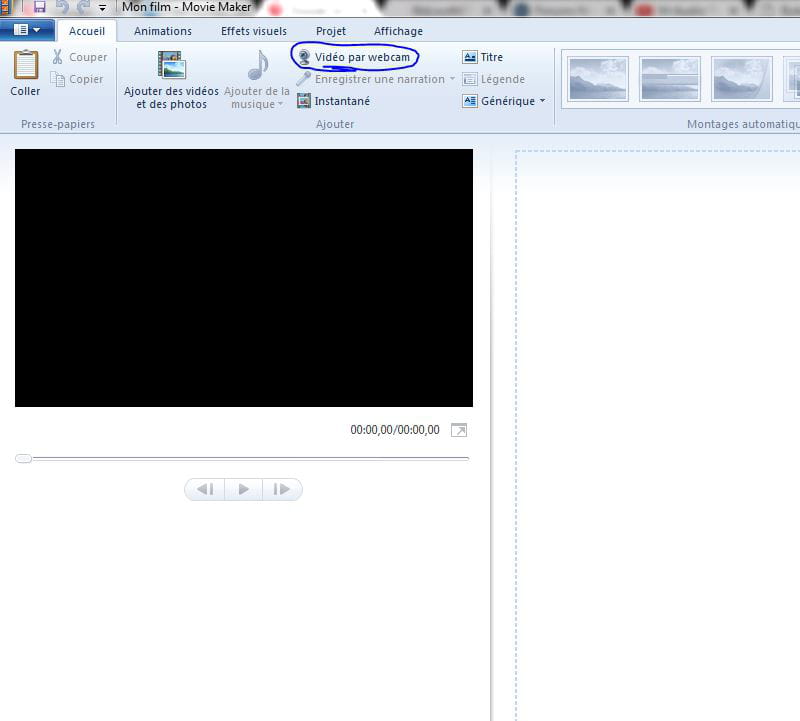Click the Redo arrow in quick access toolbar
This screenshot has height=721, width=800.
point(83,7)
